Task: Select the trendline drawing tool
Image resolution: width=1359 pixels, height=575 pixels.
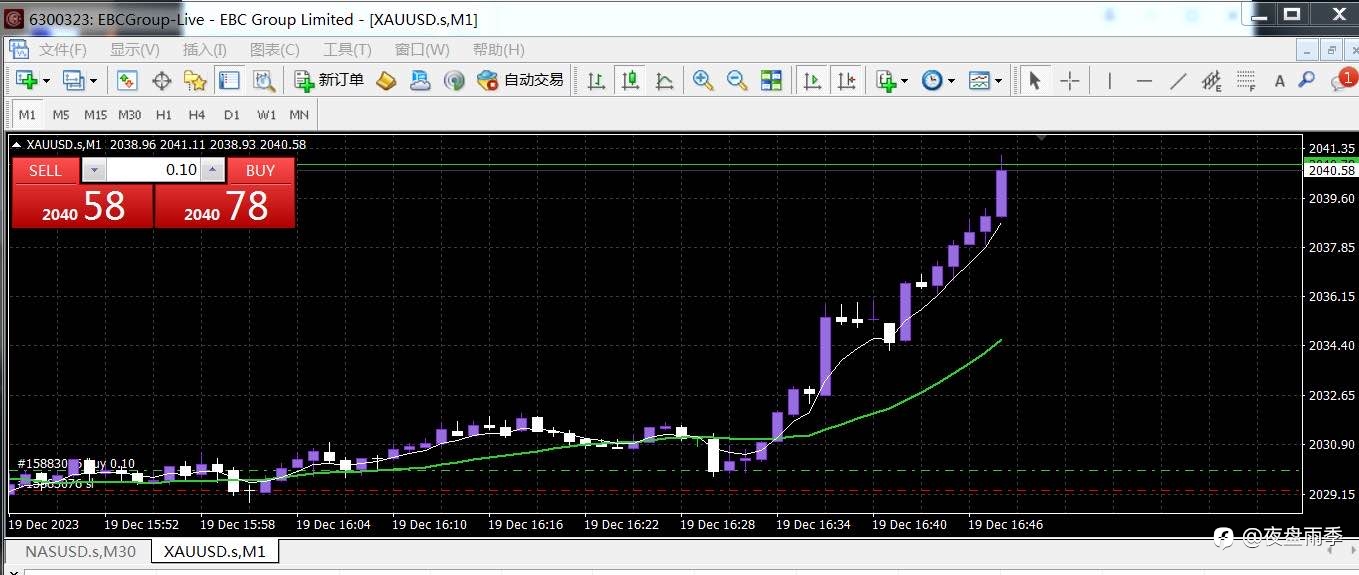Action: tap(1178, 81)
